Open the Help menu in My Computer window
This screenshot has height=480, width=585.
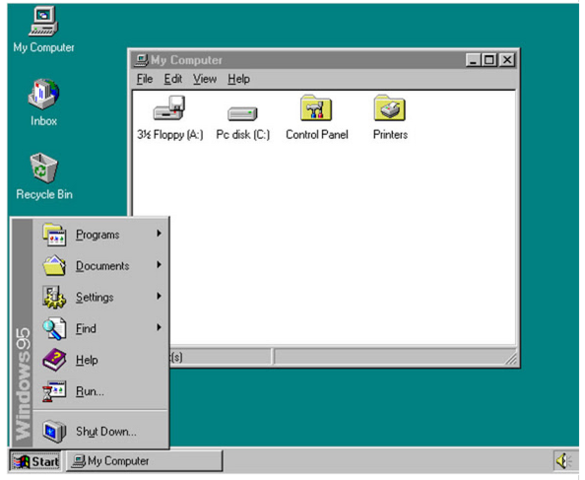239,79
